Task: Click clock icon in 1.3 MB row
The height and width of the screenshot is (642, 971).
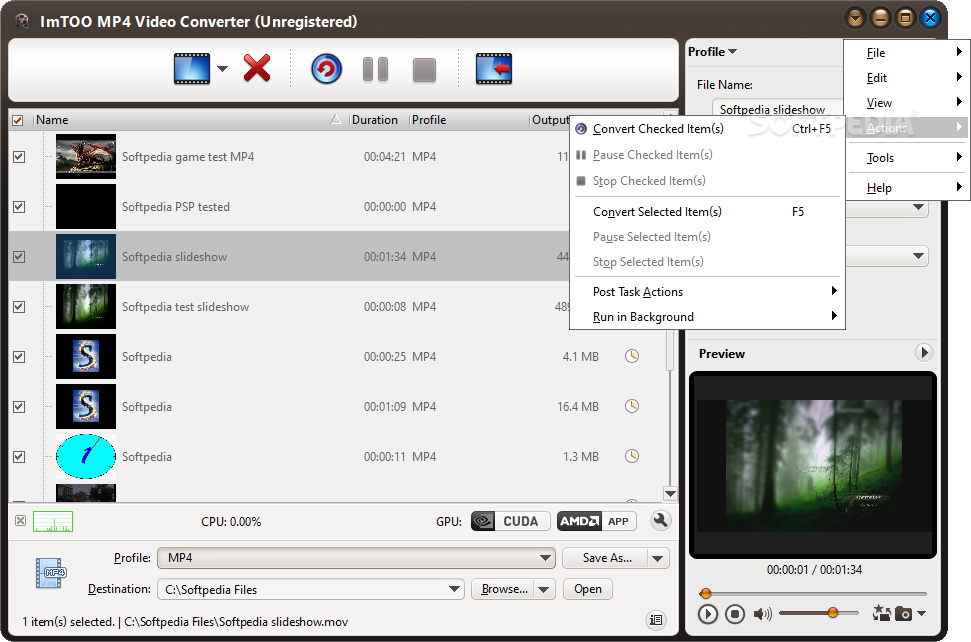Action: pyautogui.click(x=632, y=456)
